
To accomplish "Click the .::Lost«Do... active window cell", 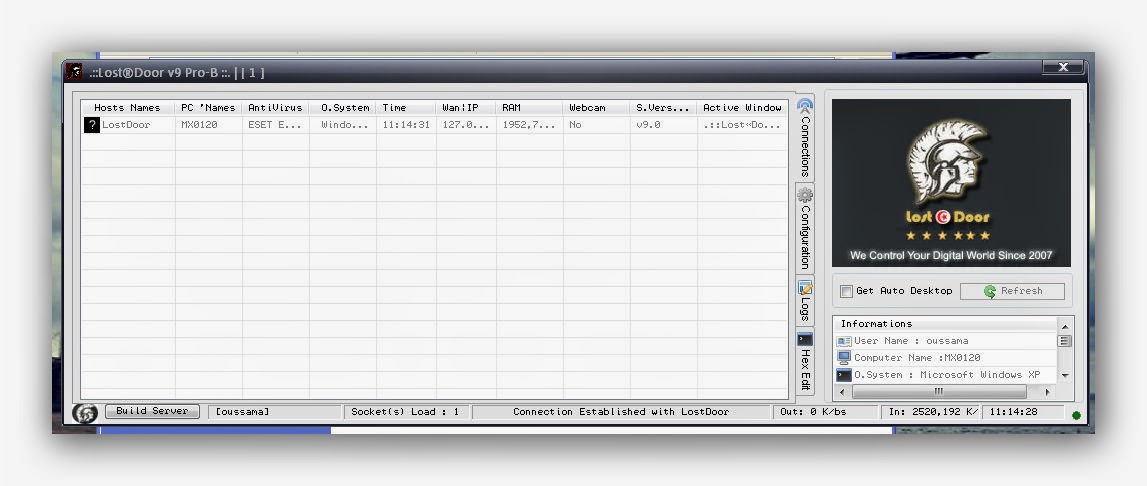I will 742,125.
